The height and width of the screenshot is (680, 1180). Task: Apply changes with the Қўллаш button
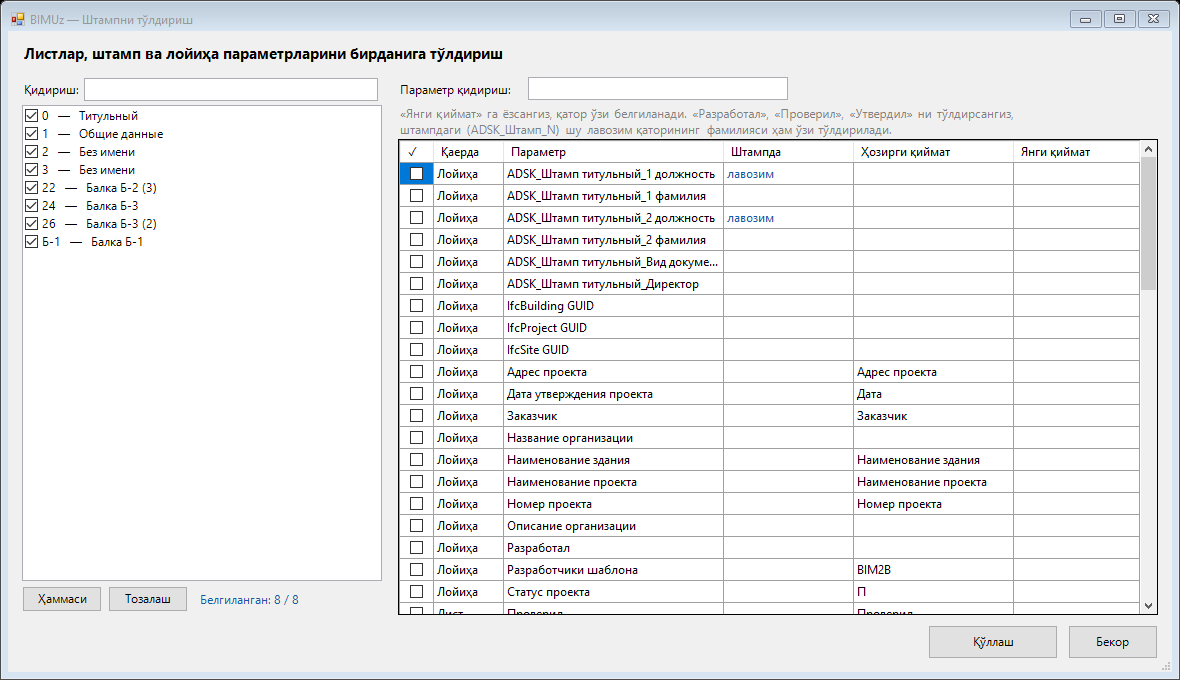pos(993,642)
